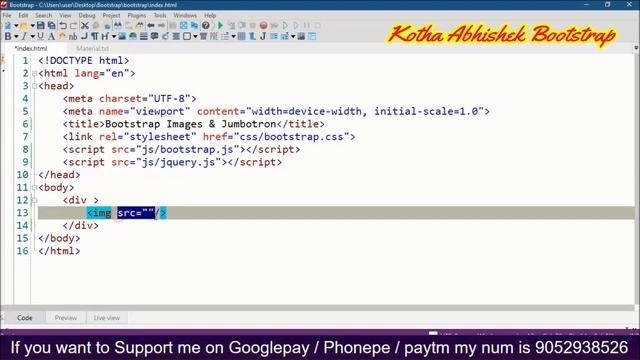Collapse the div tag fold marker
This screenshot has width=640, height=360.
coord(35,200)
